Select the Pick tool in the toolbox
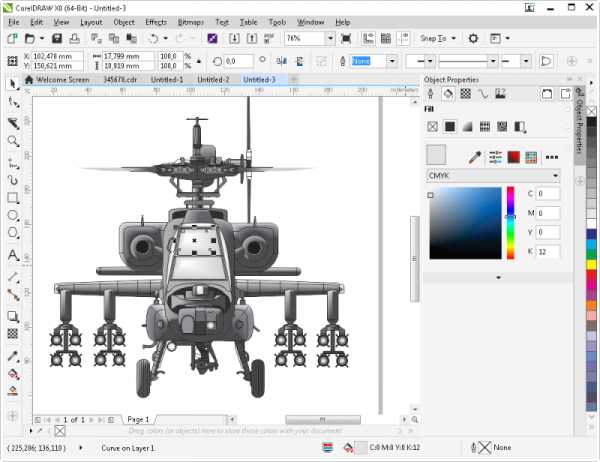 click(x=13, y=84)
